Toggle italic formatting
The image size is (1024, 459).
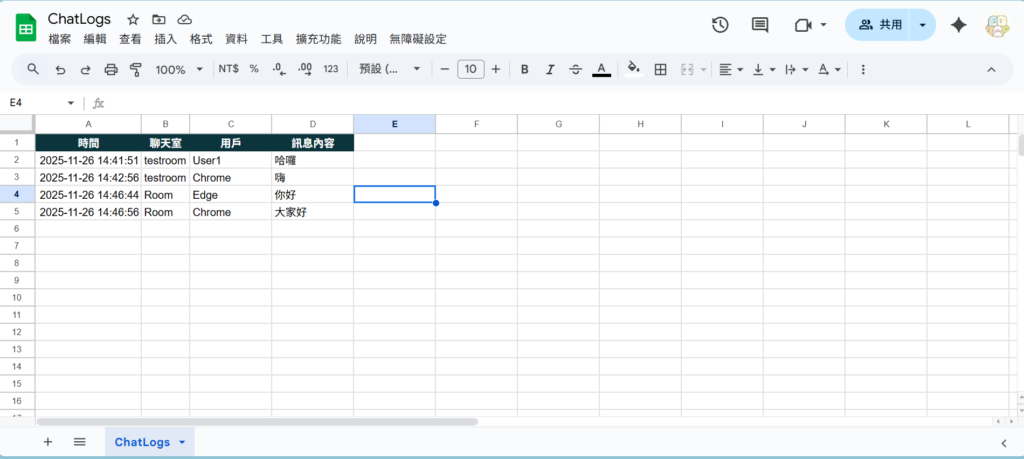point(549,69)
